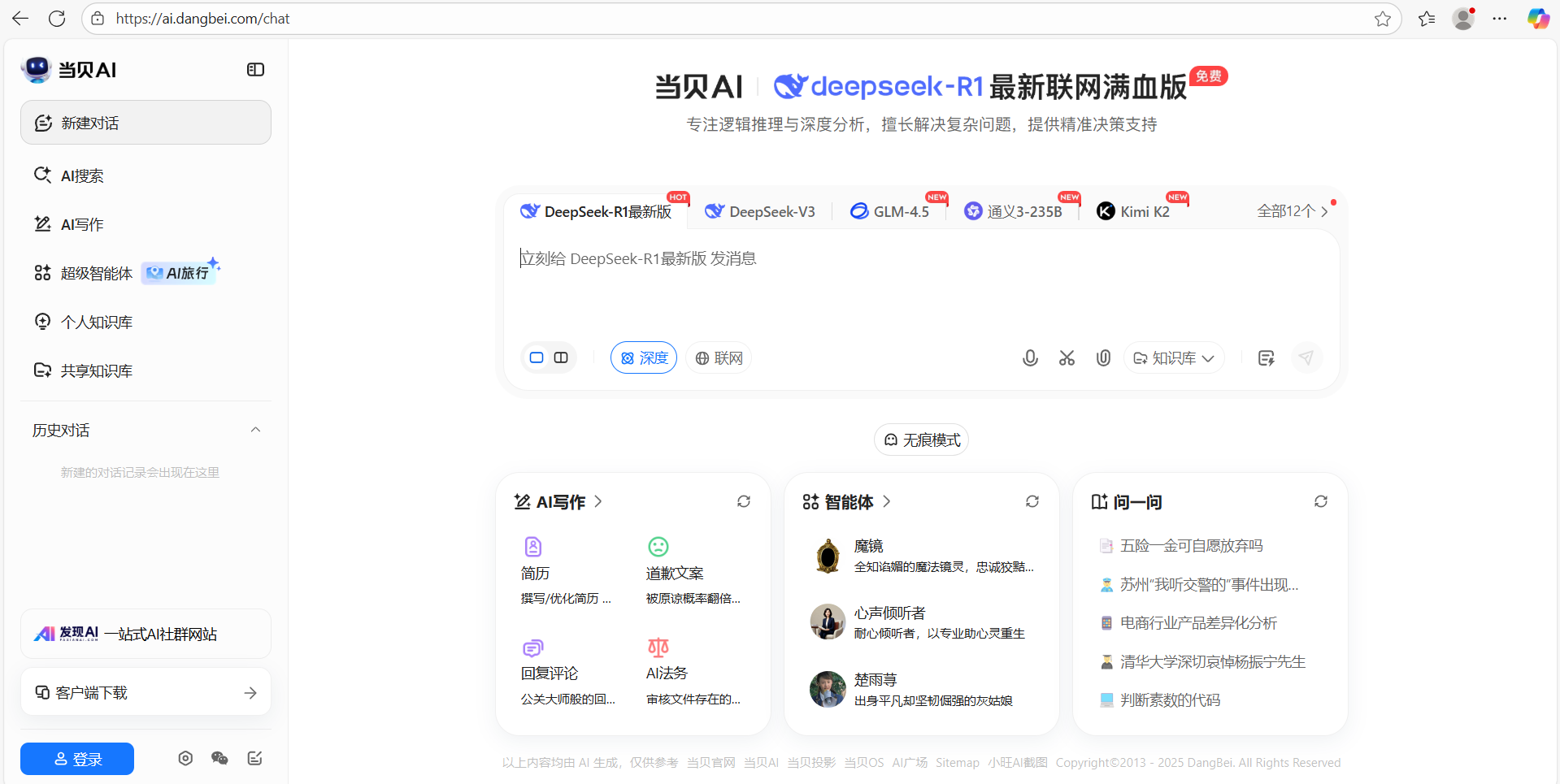Open the Copilot icon in the browser toolbar
This screenshot has width=1560, height=784.
1538,19
